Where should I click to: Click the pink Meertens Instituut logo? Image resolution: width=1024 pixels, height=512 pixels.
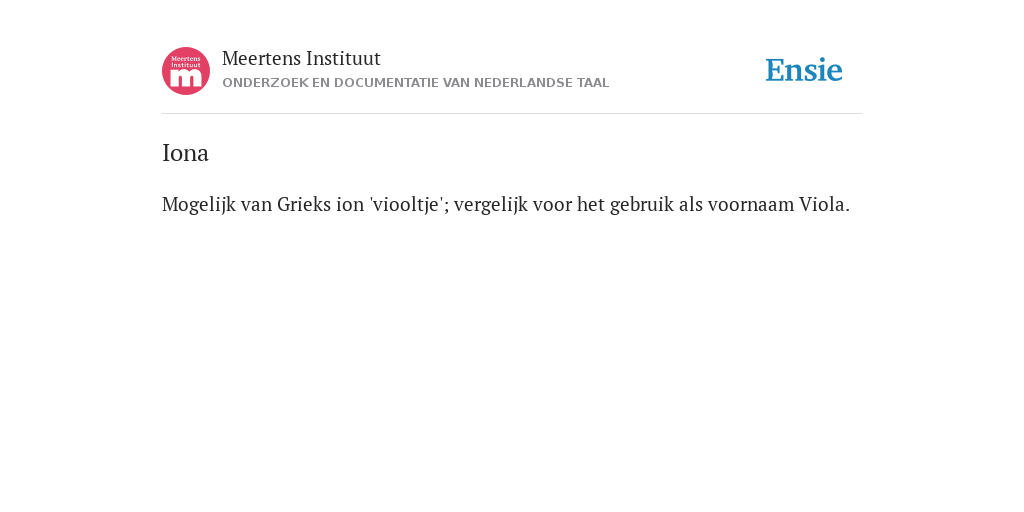(186, 71)
